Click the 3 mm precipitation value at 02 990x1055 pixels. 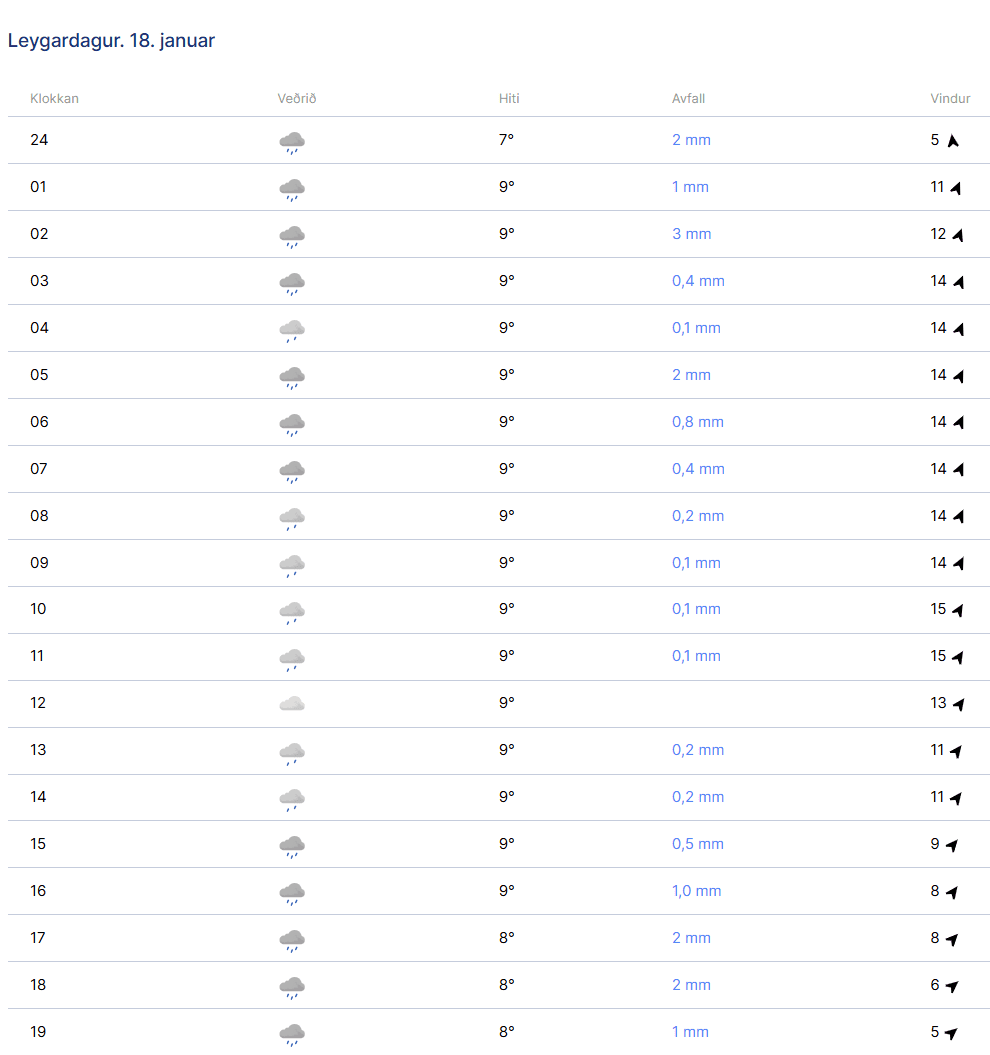click(691, 234)
